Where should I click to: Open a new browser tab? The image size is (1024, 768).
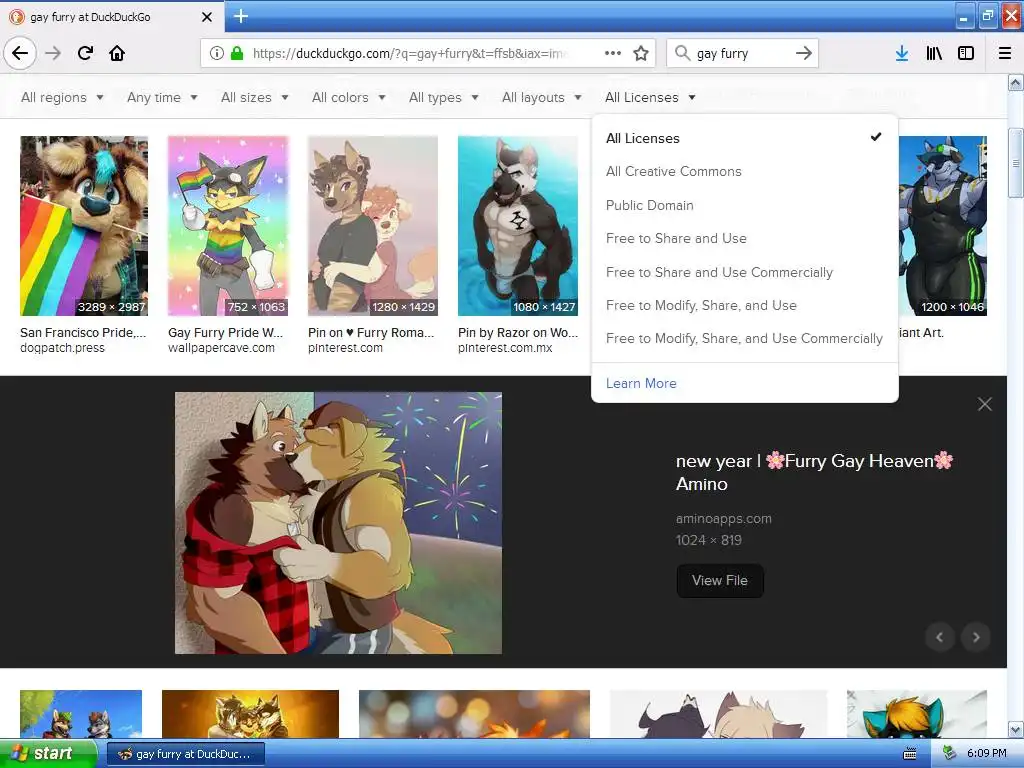(240, 16)
